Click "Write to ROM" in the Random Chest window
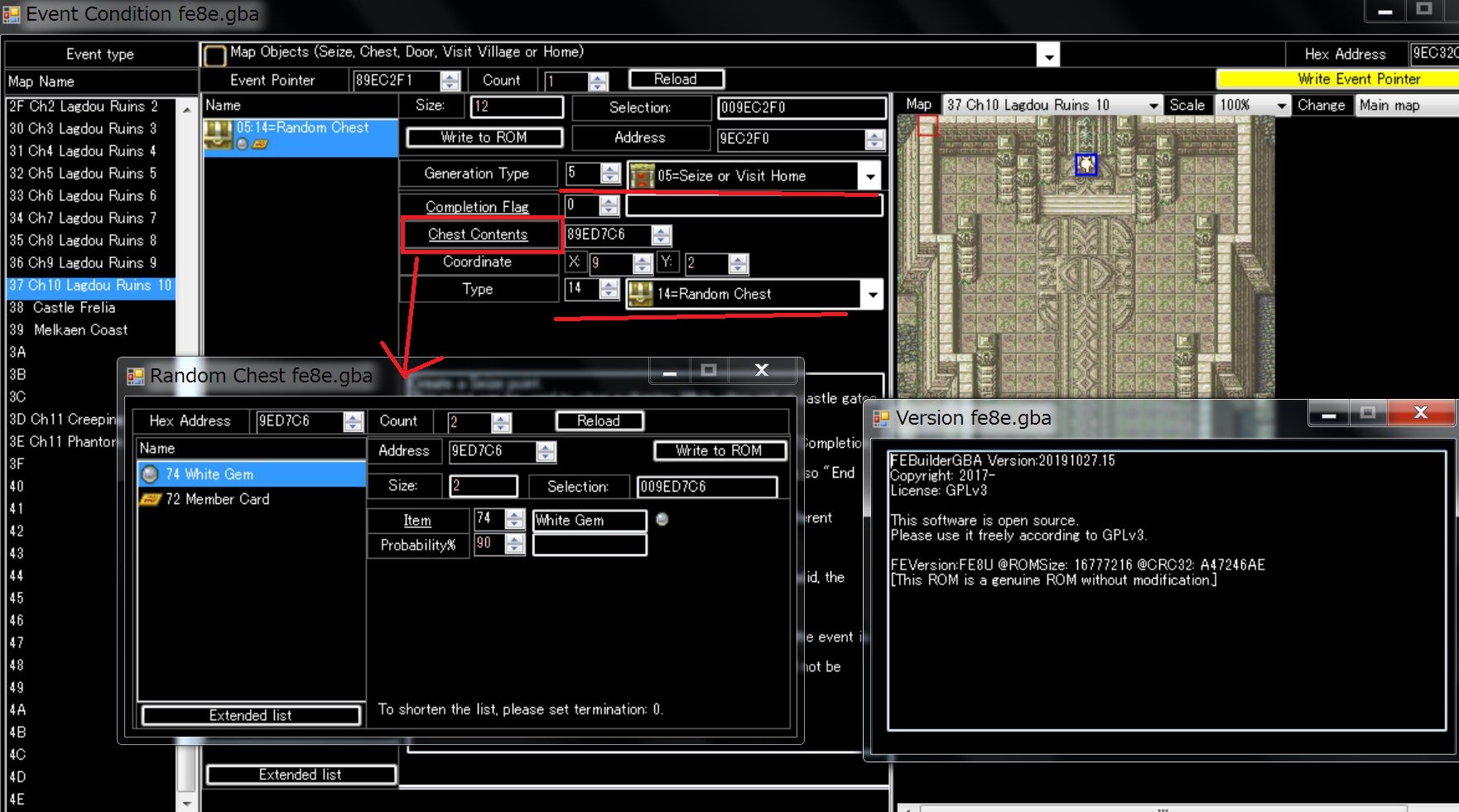1459x812 pixels. pyautogui.click(x=719, y=450)
